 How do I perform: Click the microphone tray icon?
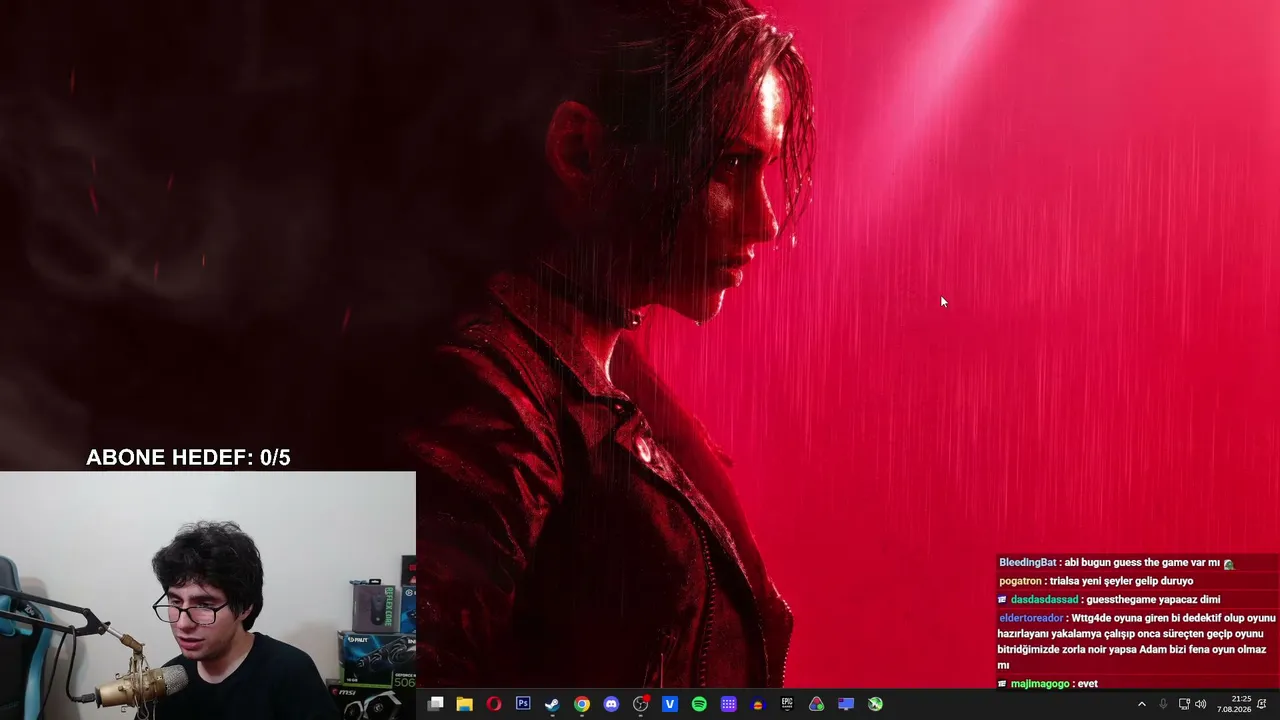click(x=1163, y=704)
